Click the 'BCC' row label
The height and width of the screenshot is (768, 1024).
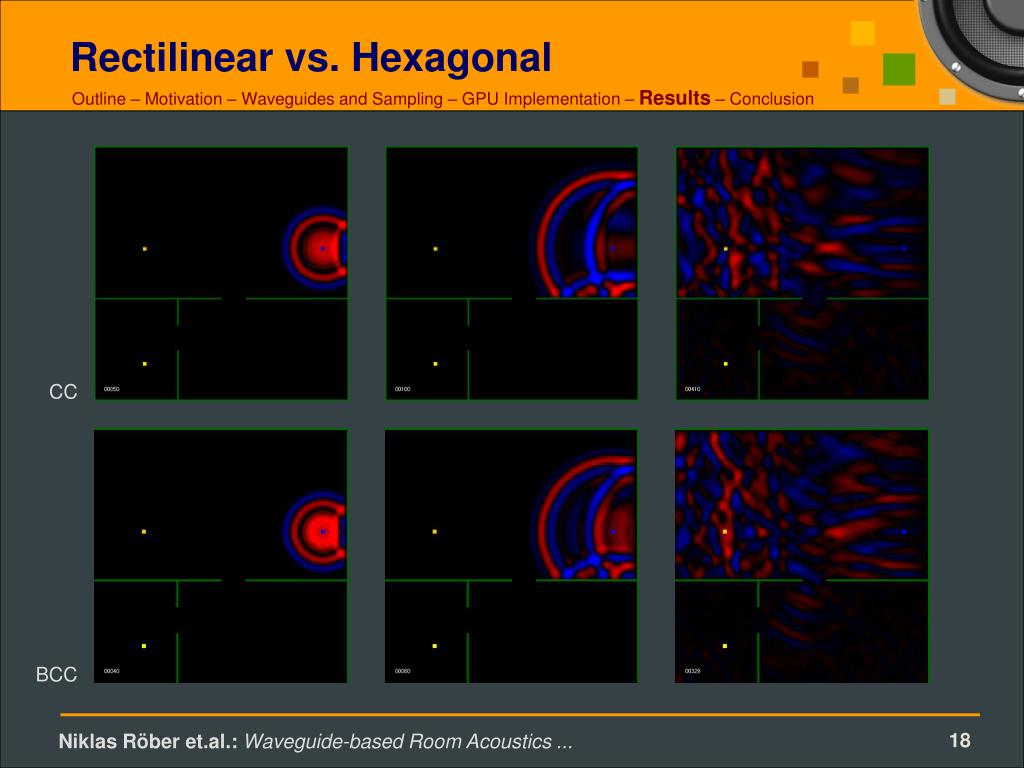click(56, 675)
